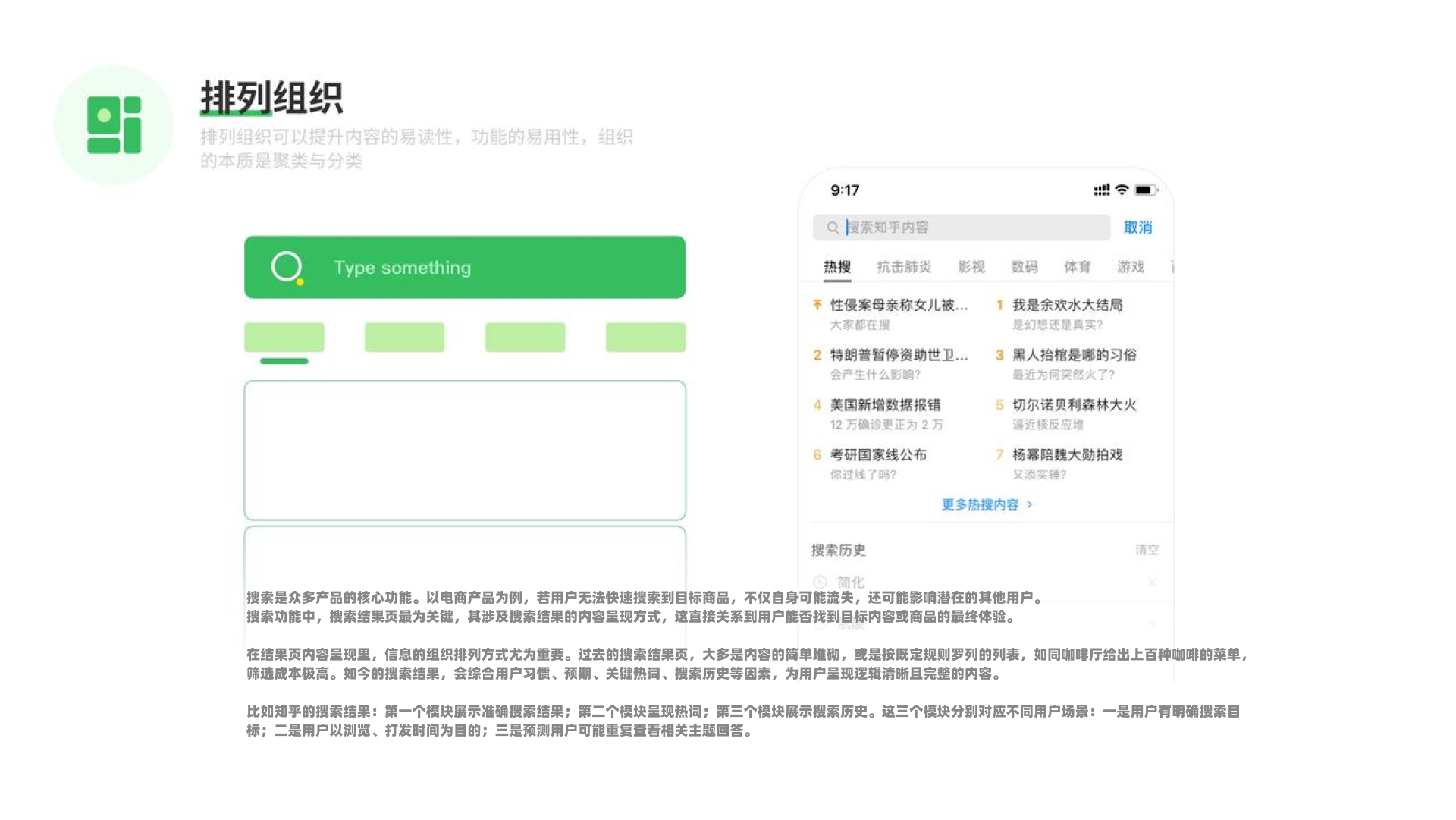
Task: Open the 抗击肺炎 tab
Action: pyautogui.click(x=904, y=267)
